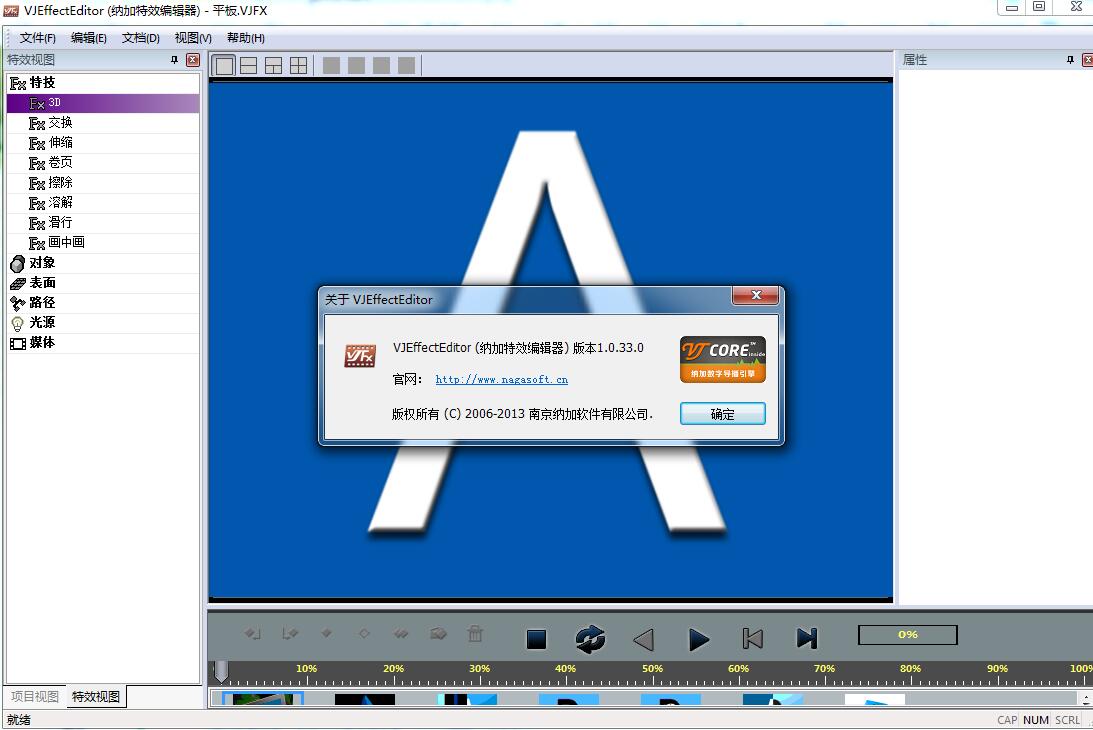
Task: Select the 伸缩 effect item
Action: pyautogui.click(x=103, y=143)
